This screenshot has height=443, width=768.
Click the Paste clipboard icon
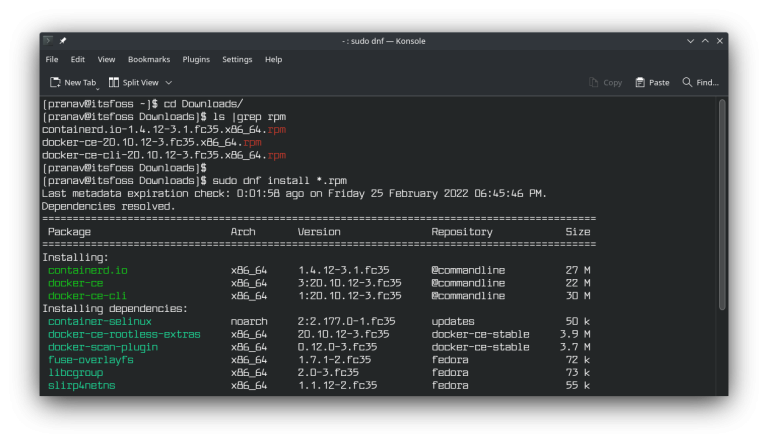point(639,82)
